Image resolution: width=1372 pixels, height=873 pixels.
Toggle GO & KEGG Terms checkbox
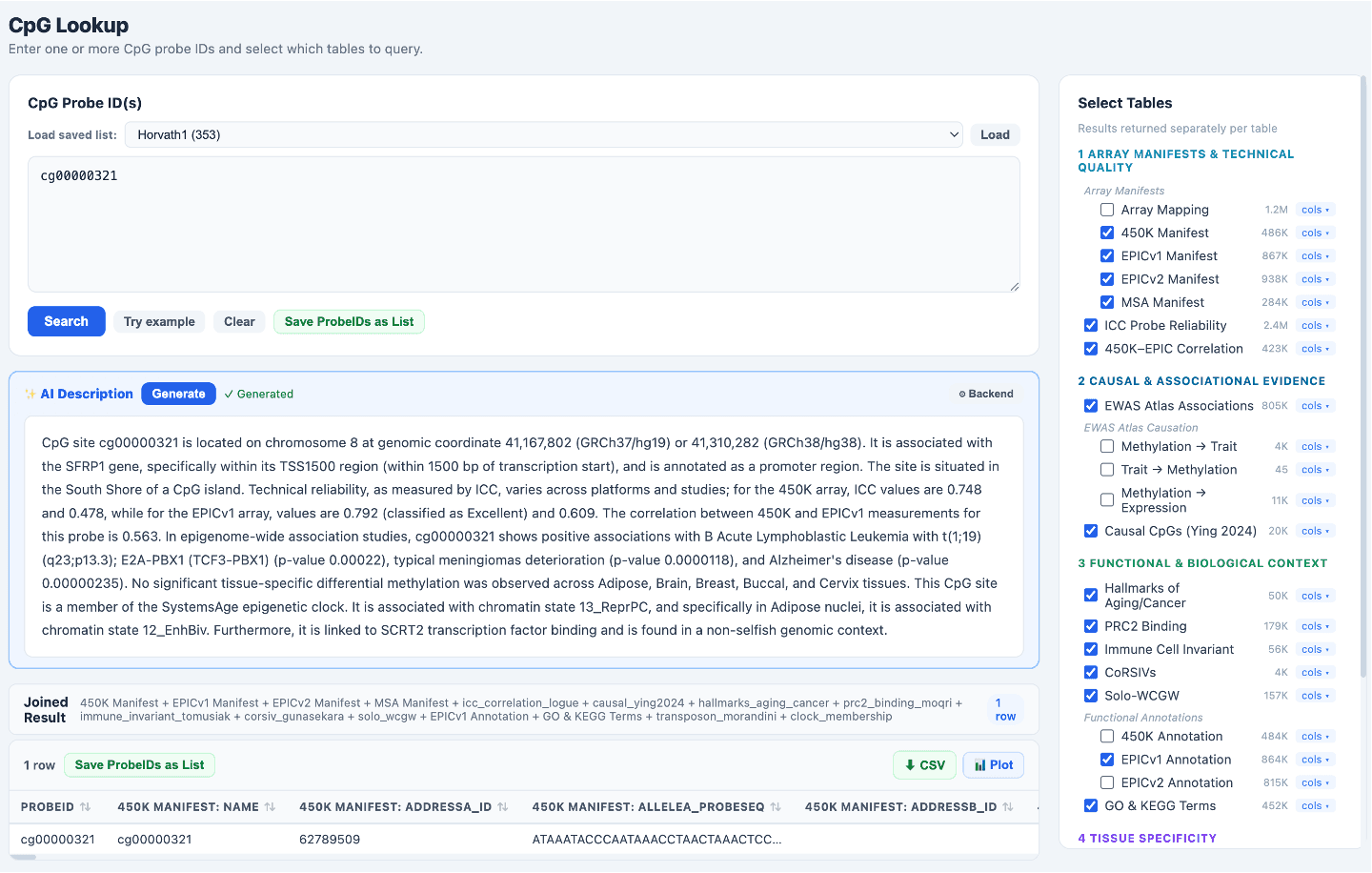tap(1091, 806)
